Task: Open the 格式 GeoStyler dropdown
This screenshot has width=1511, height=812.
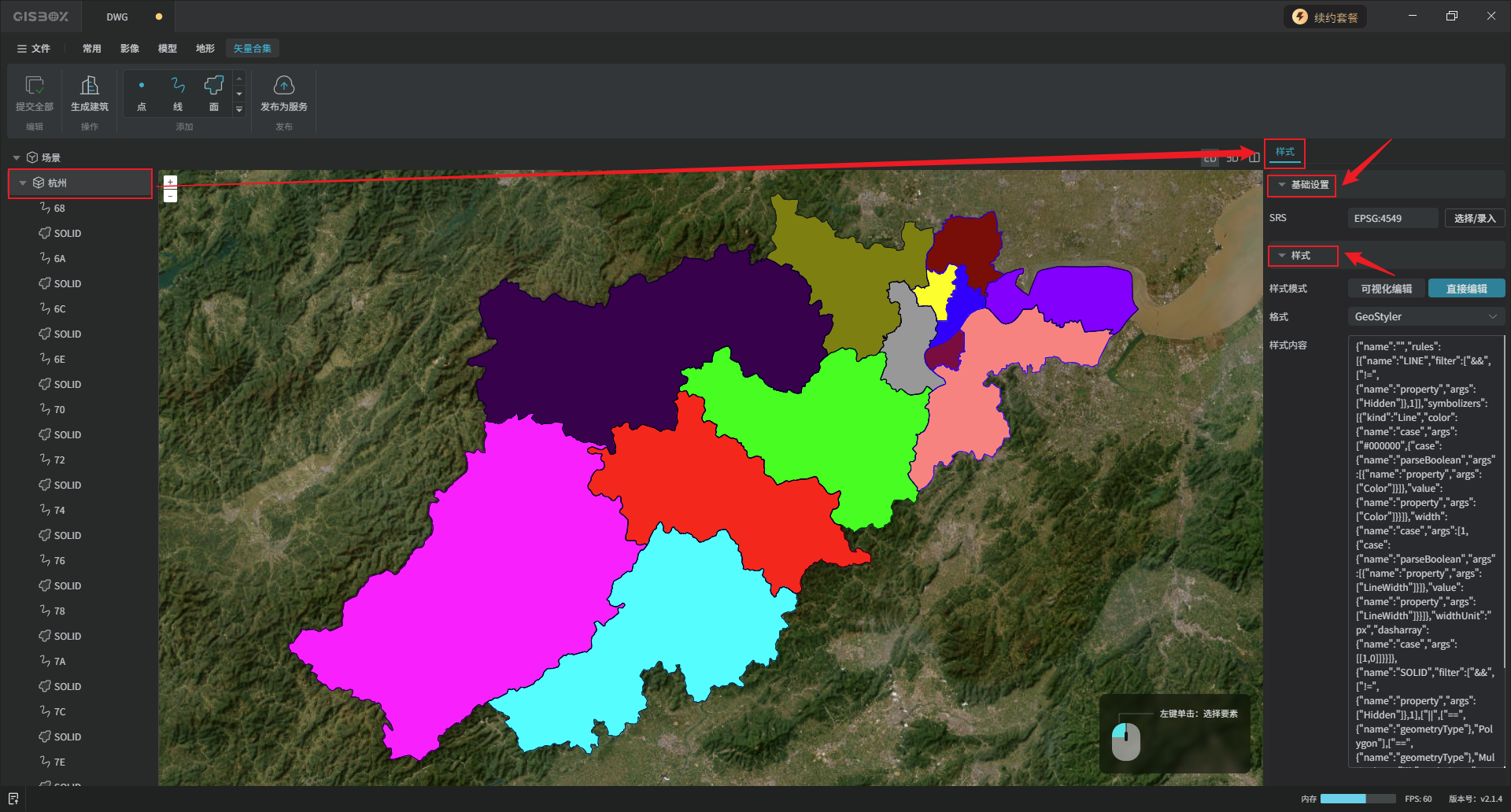Action: [1425, 316]
